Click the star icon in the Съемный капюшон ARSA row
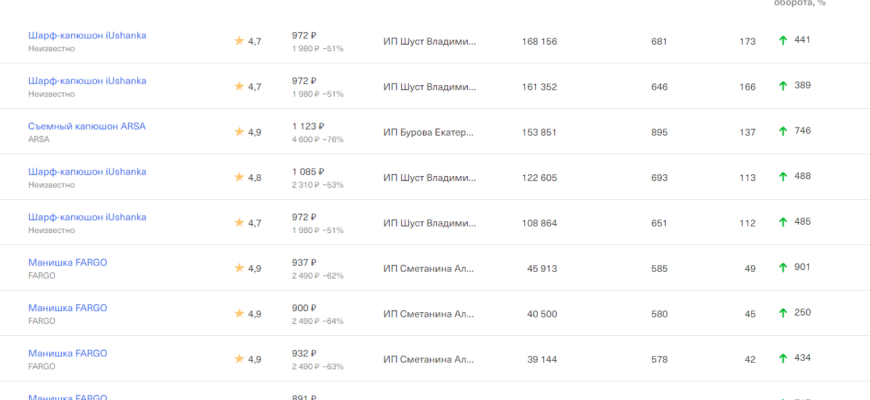 pyautogui.click(x=239, y=132)
